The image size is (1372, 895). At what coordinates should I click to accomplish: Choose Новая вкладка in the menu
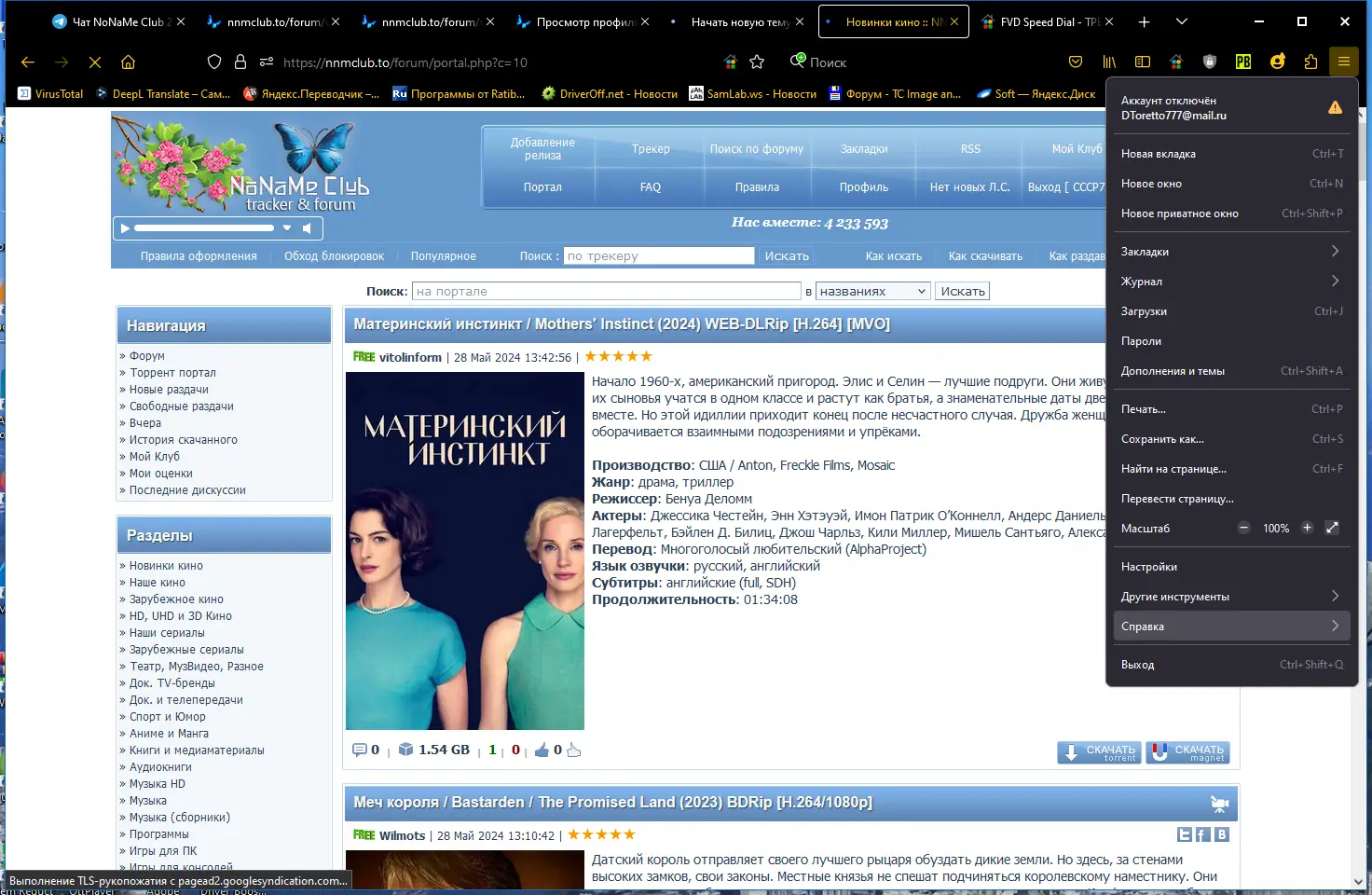click(1231, 154)
